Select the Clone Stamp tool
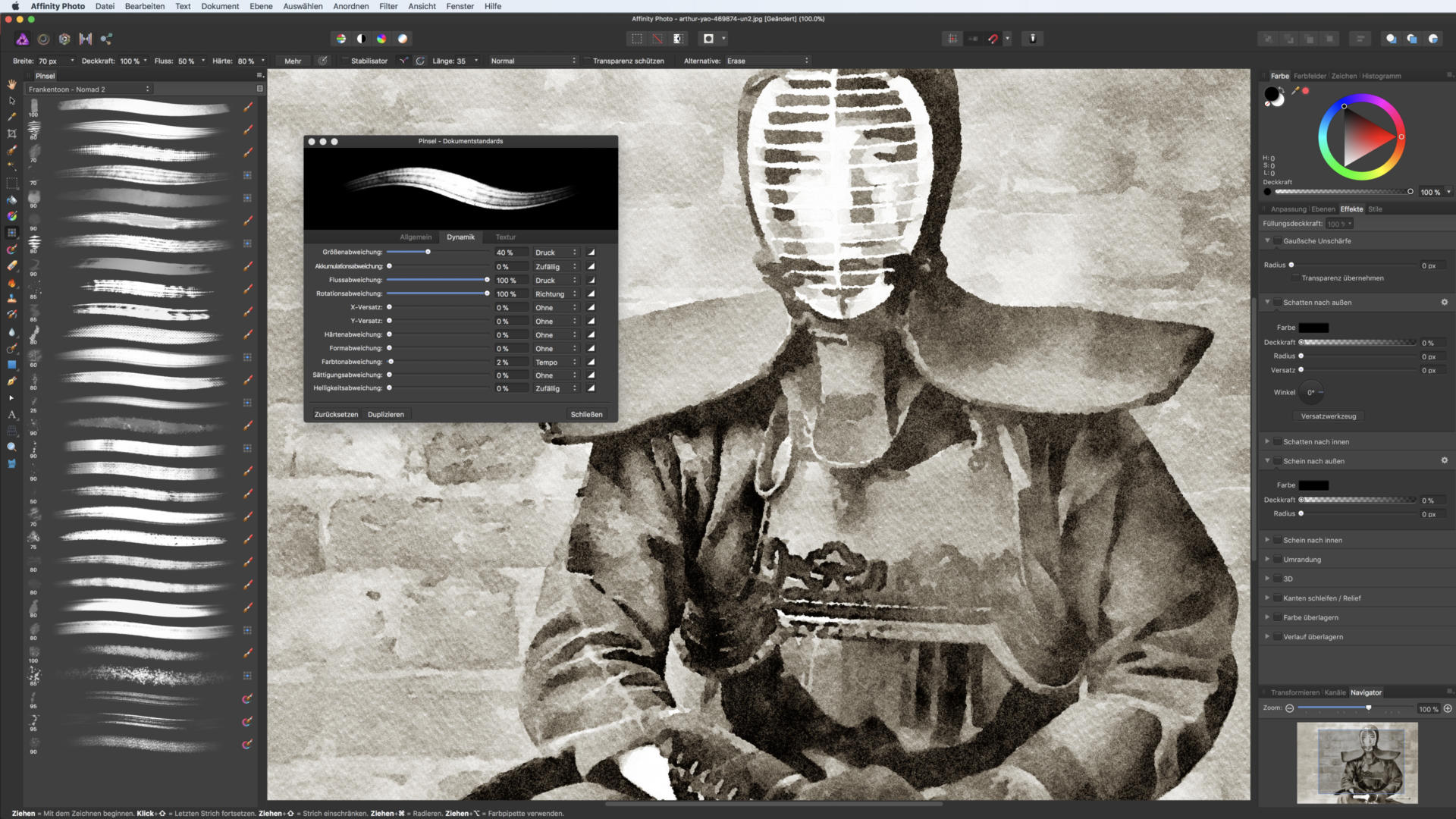This screenshot has height=819, width=1456. tap(11, 298)
